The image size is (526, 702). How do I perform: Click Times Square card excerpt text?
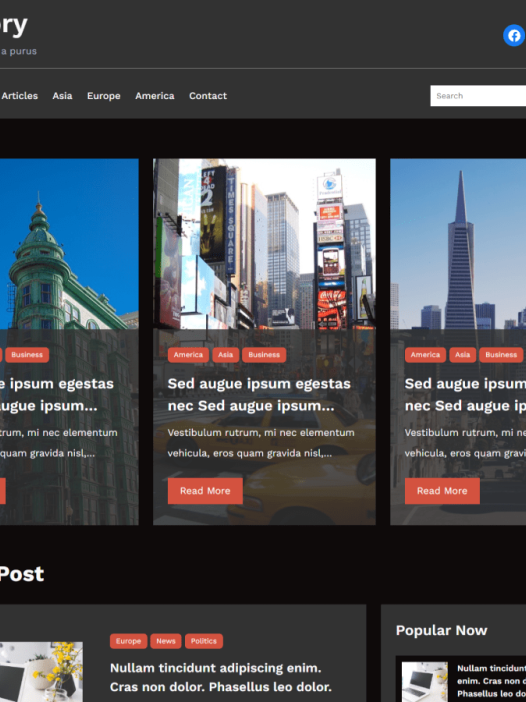(x=261, y=443)
